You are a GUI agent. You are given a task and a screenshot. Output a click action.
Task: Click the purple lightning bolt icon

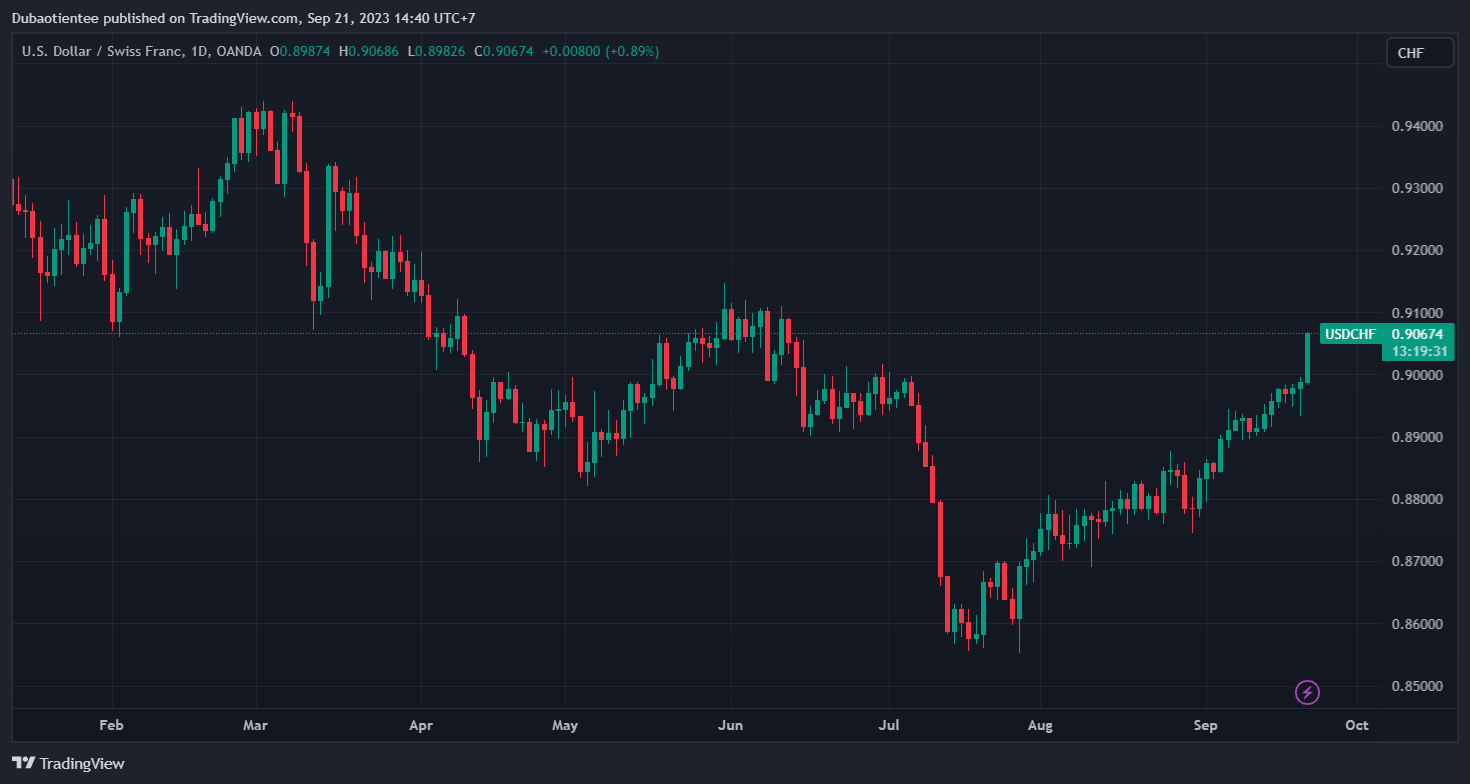(x=1307, y=692)
